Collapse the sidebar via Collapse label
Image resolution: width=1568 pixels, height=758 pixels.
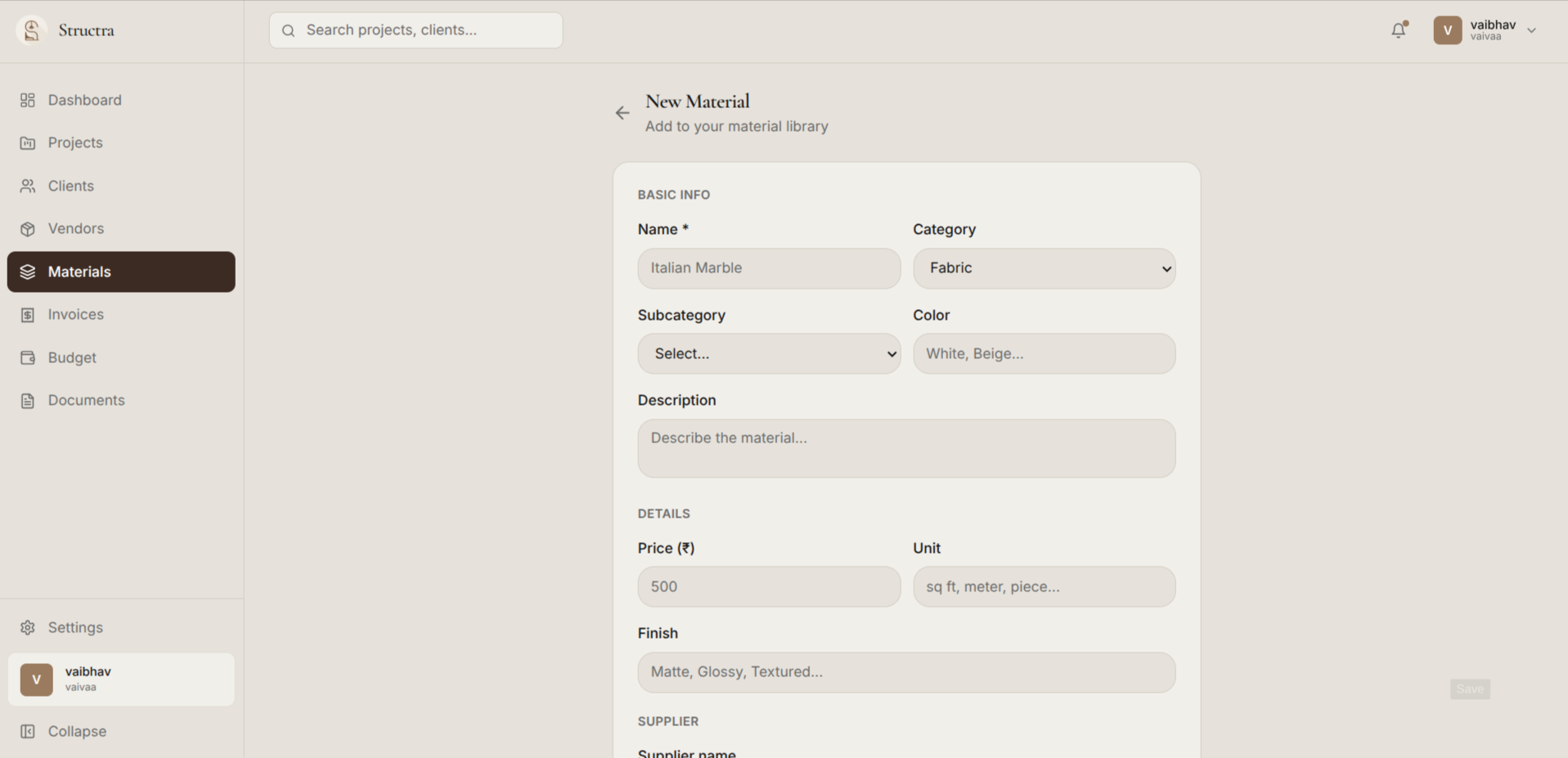click(77, 731)
